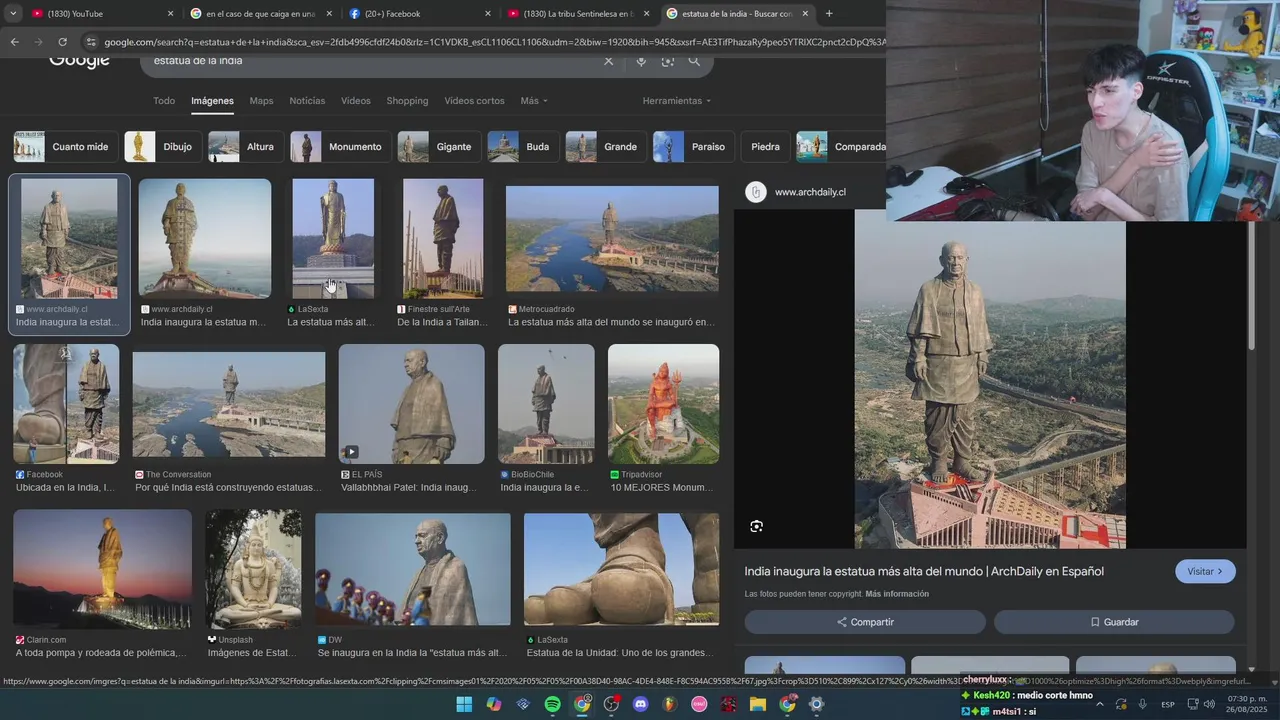1280x720 pixels.
Task: Open the Metrocuadrado river statue thumbnail
Action: click(612, 239)
